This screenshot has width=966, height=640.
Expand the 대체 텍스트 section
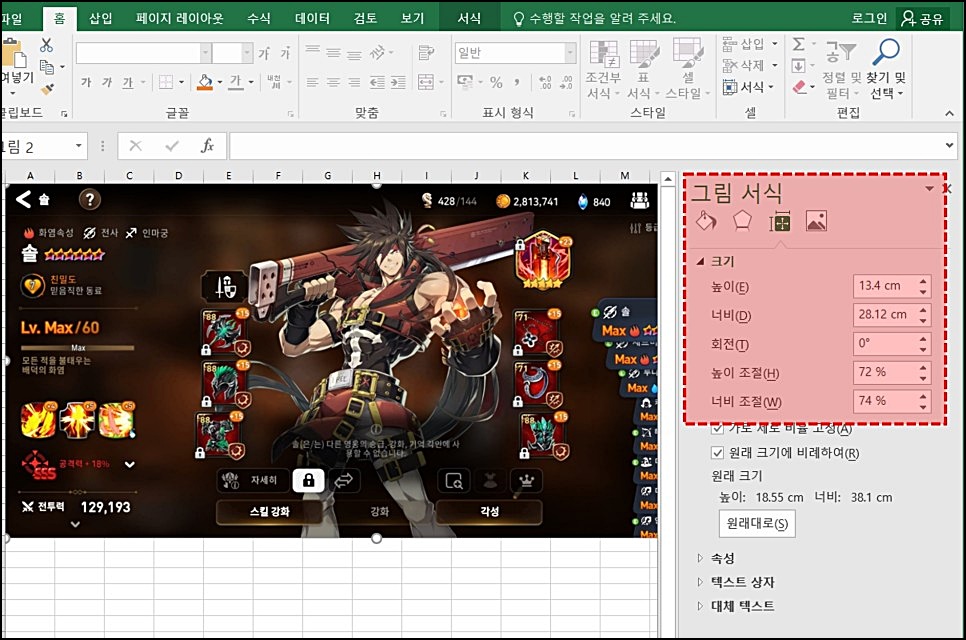[x=700, y=606]
